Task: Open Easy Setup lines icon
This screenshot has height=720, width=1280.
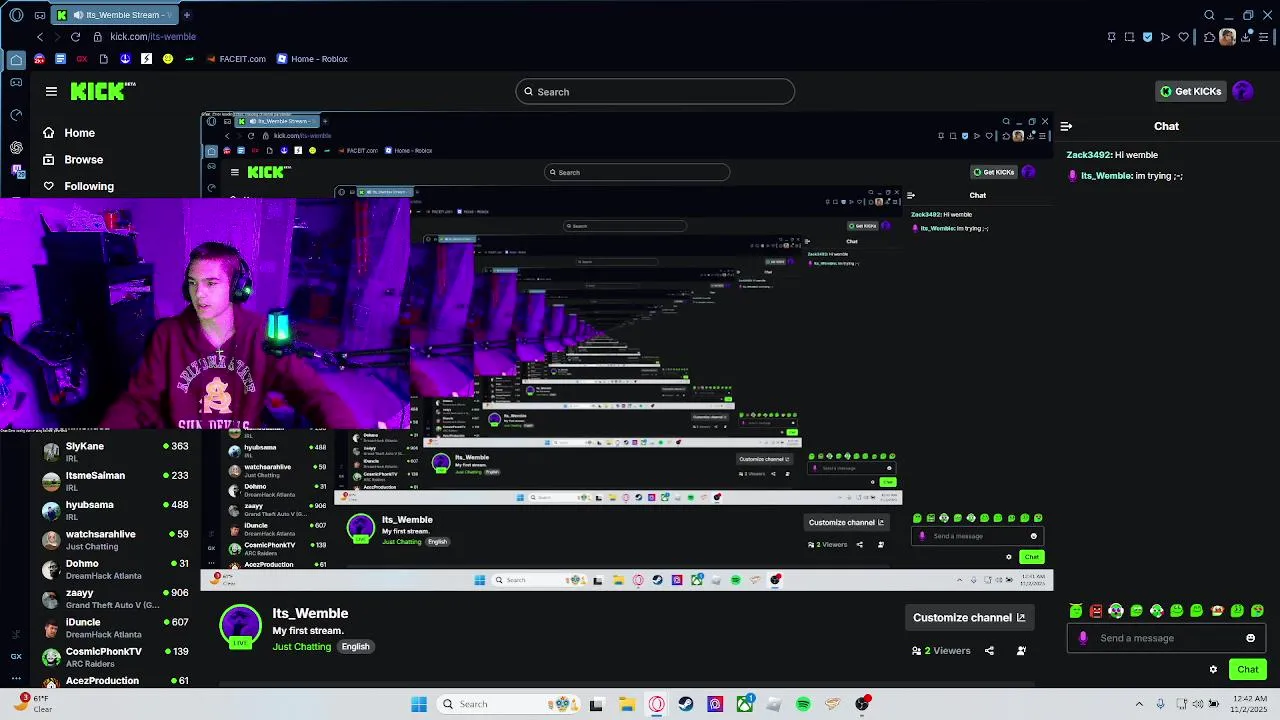Action: coord(1264,37)
